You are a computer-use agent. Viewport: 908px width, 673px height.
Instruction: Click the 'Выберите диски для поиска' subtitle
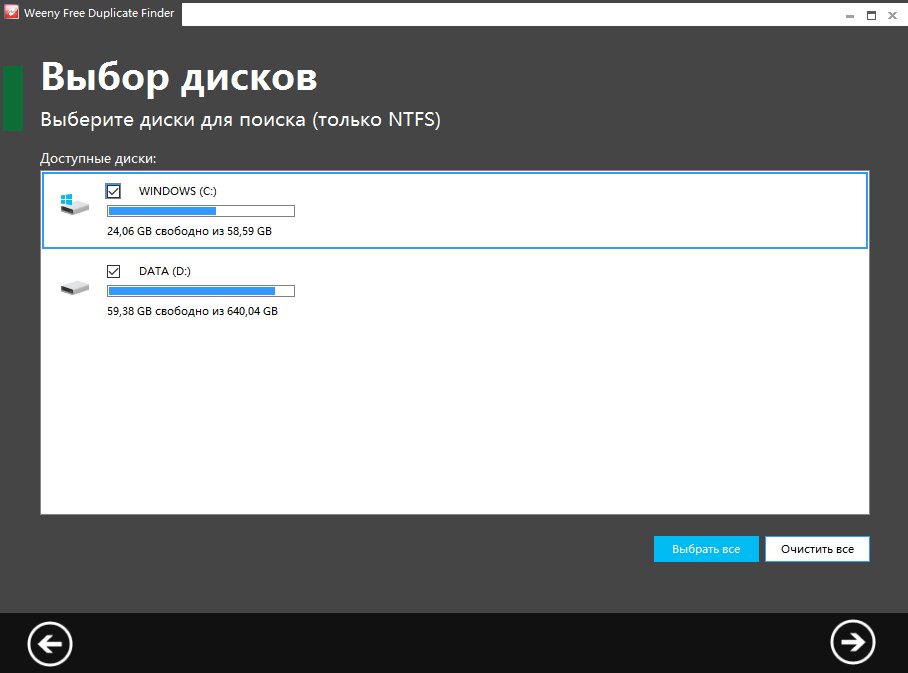(240, 120)
